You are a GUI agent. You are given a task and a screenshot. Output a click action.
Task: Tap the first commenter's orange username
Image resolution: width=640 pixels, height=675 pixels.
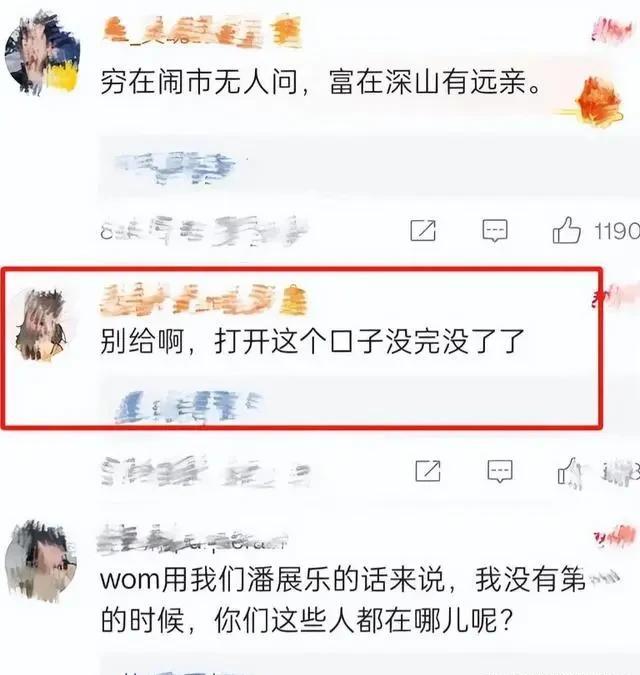click(202, 31)
